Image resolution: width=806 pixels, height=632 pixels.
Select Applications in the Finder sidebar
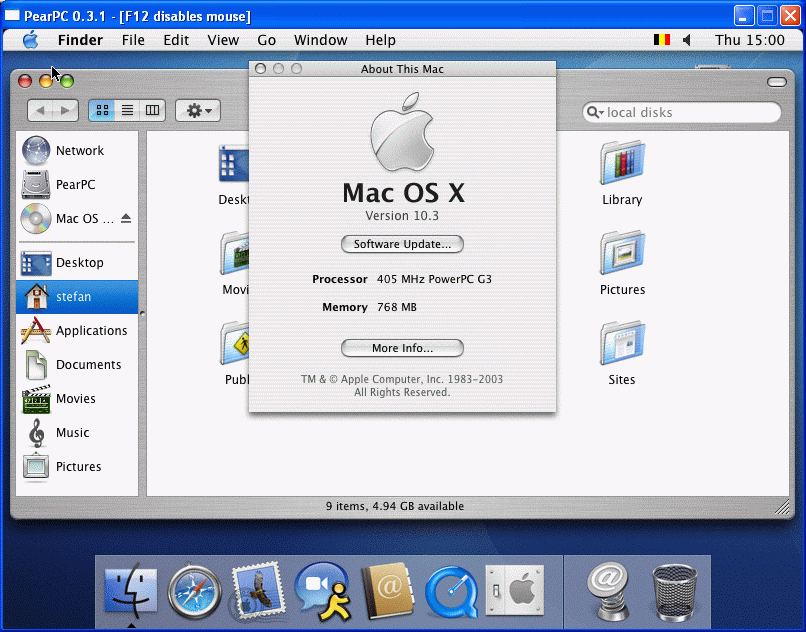coord(78,330)
